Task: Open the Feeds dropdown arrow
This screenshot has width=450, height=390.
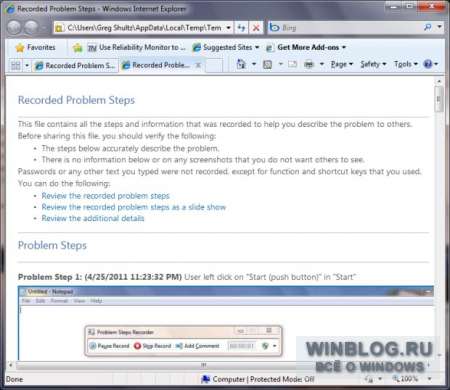Action: tap(281, 64)
